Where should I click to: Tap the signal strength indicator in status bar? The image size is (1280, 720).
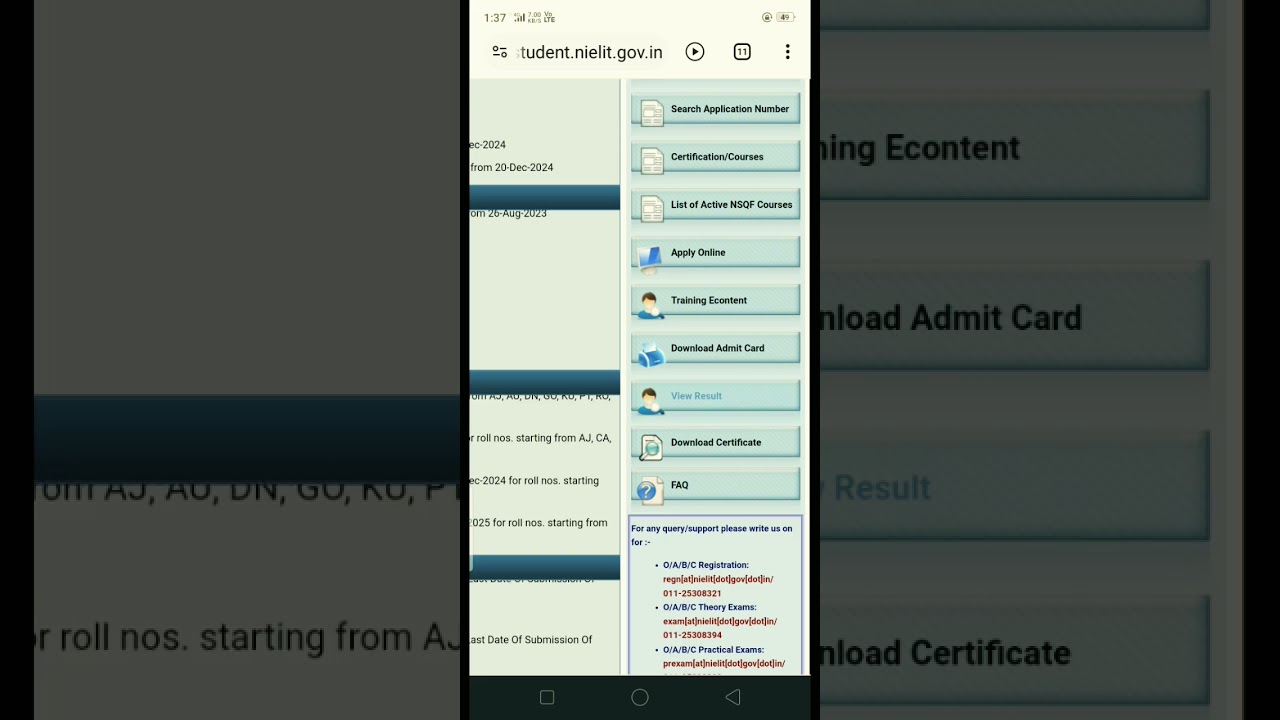pos(519,18)
